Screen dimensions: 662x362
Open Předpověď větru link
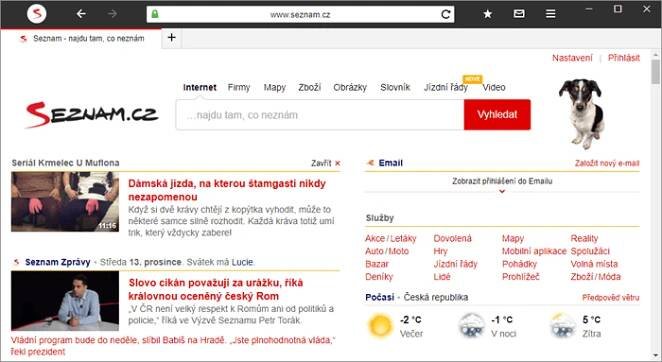tap(610, 298)
